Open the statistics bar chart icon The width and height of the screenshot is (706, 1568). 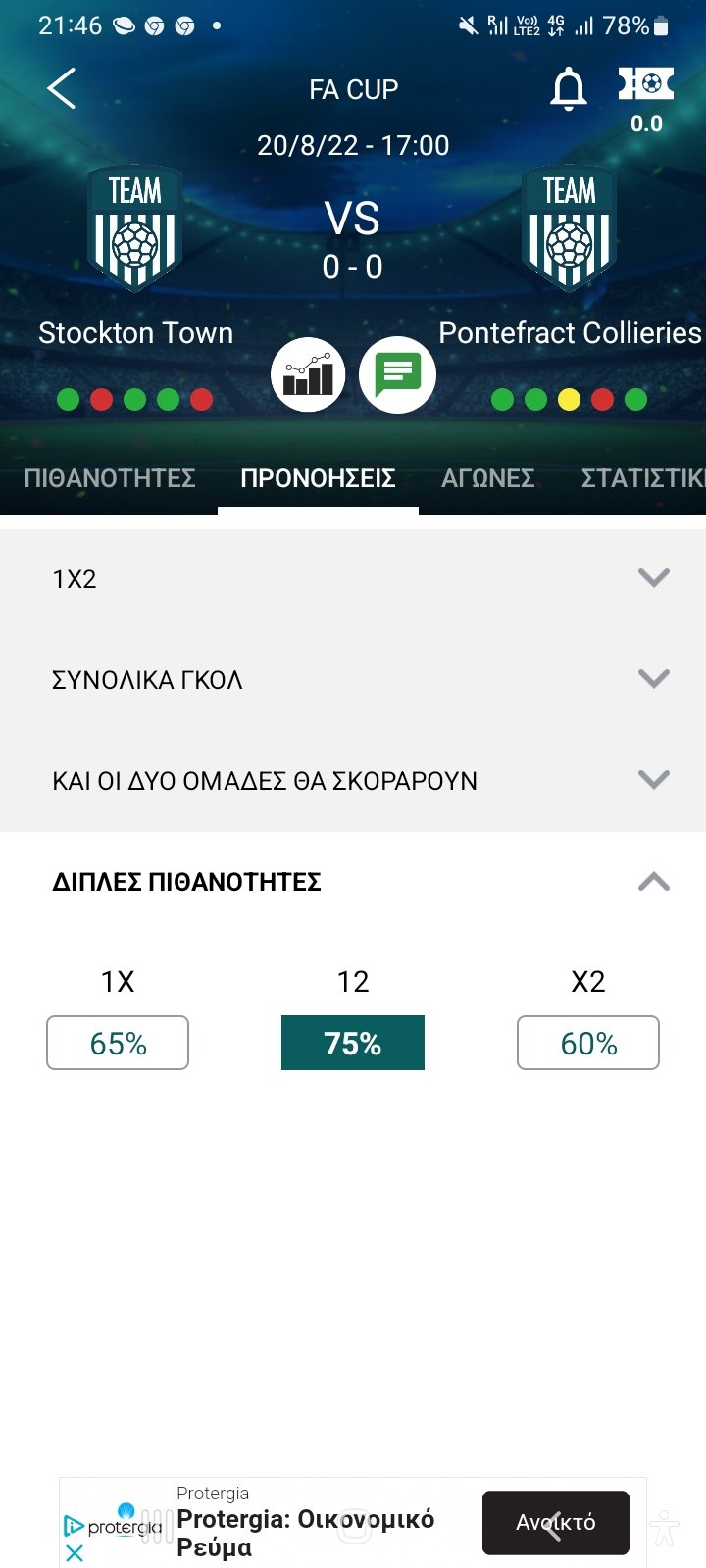308,375
